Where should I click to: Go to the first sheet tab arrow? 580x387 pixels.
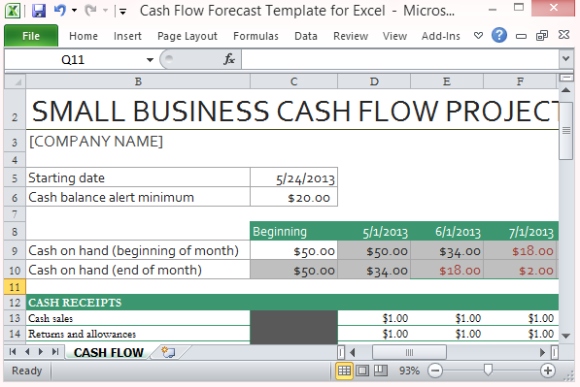pyautogui.click(x=13, y=351)
